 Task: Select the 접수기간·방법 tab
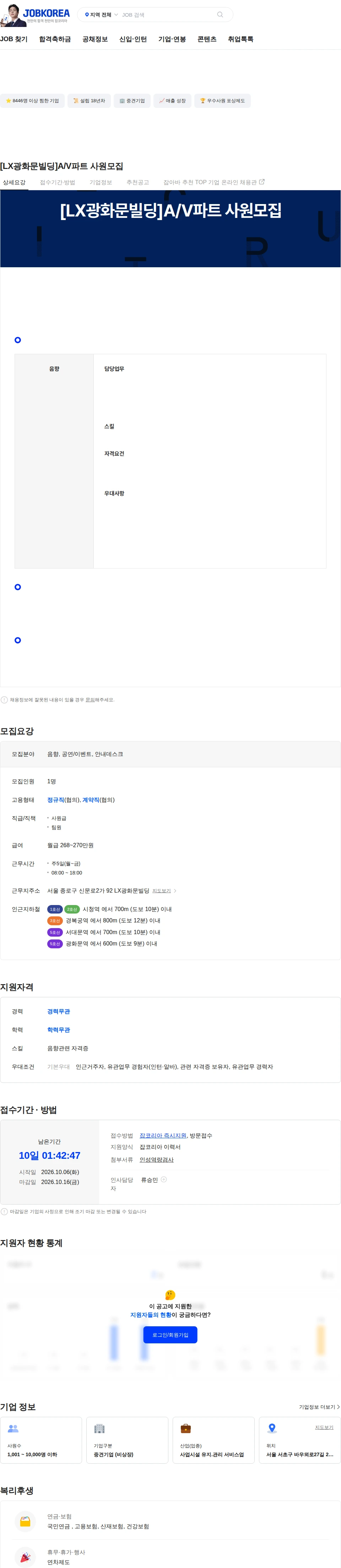click(57, 183)
